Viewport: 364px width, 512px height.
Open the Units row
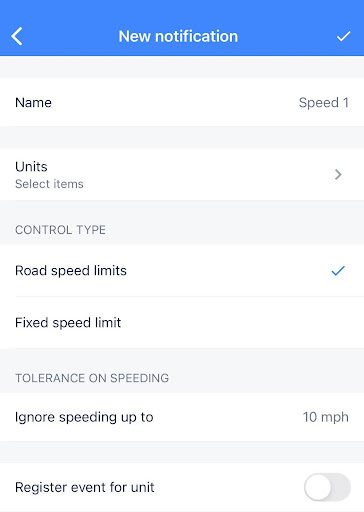182,174
